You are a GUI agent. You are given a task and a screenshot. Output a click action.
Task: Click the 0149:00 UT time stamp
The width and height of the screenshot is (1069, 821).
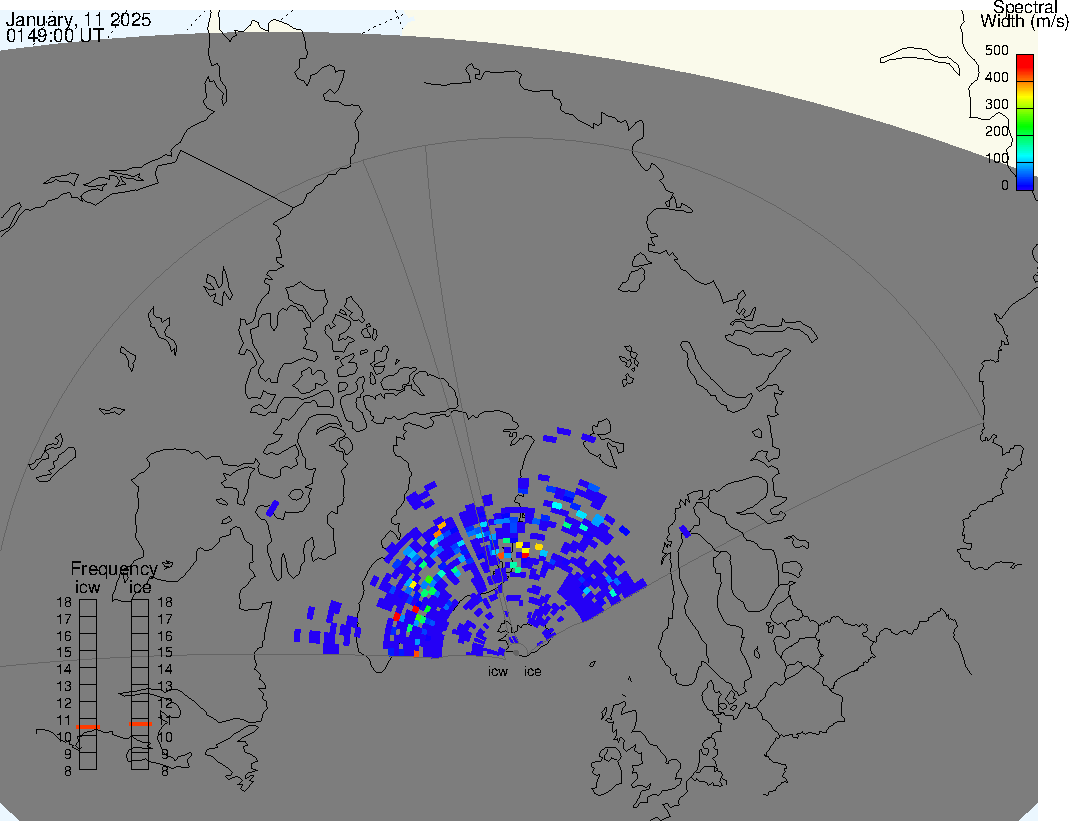(x=55, y=35)
